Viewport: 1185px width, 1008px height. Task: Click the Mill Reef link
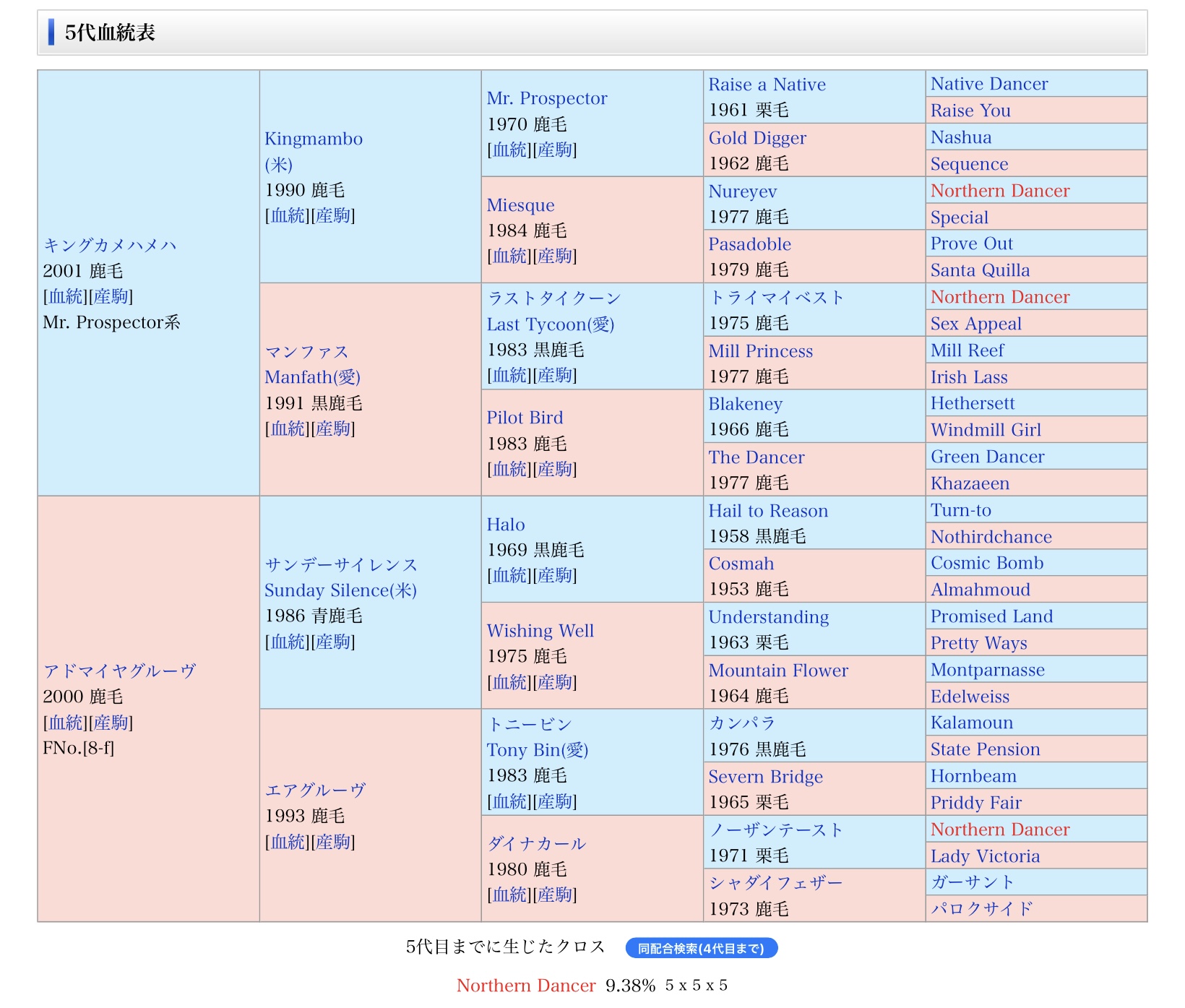pos(967,350)
